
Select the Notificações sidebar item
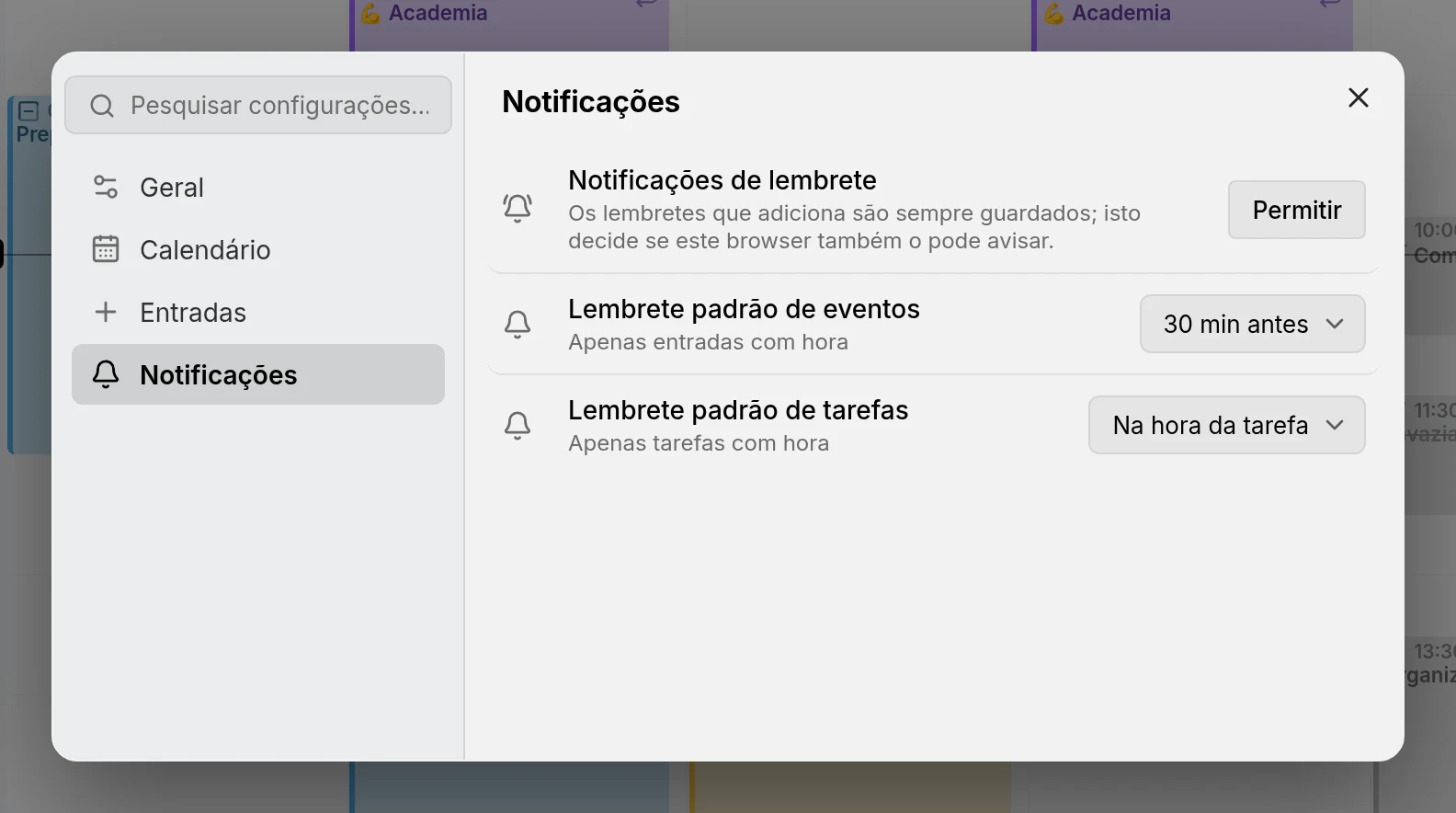[258, 374]
